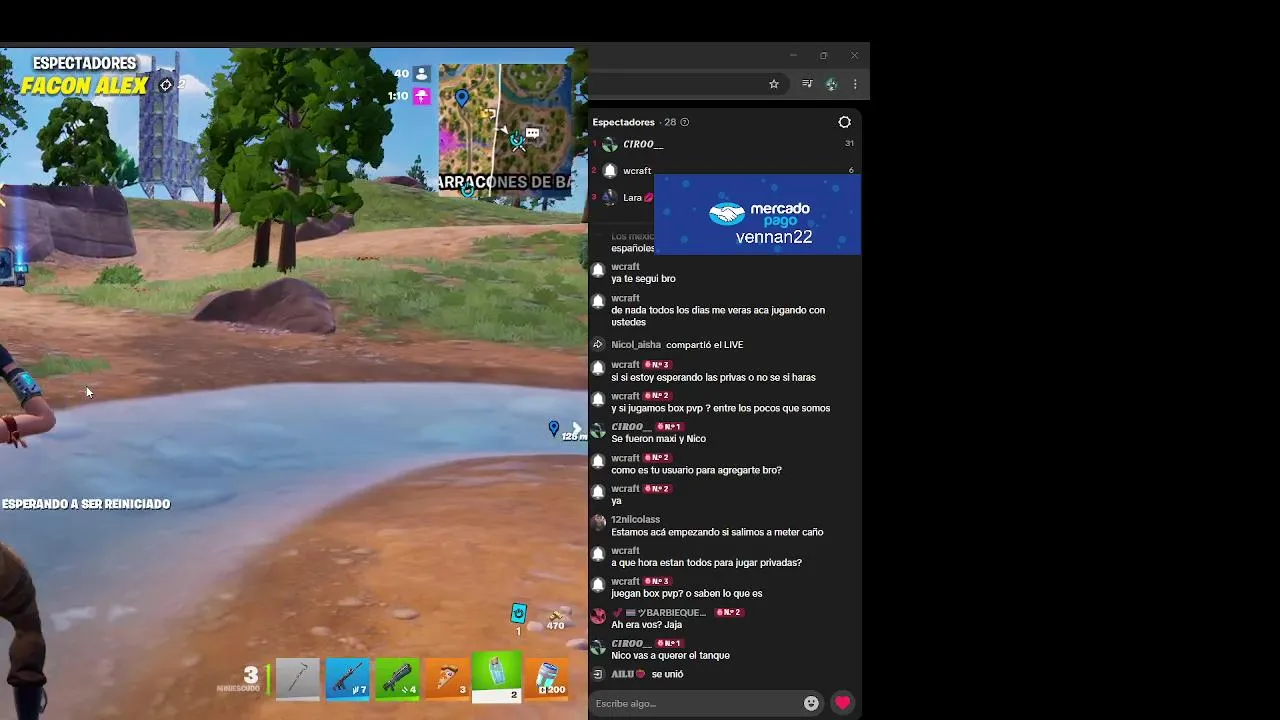
Task: Select the orange jug slot showing 200
Action: click(x=547, y=679)
